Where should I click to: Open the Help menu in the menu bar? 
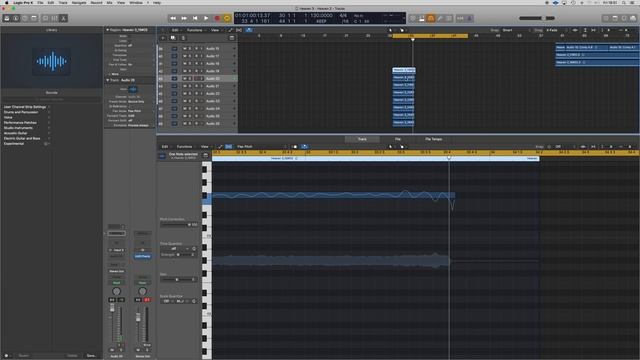tap(157, 2)
